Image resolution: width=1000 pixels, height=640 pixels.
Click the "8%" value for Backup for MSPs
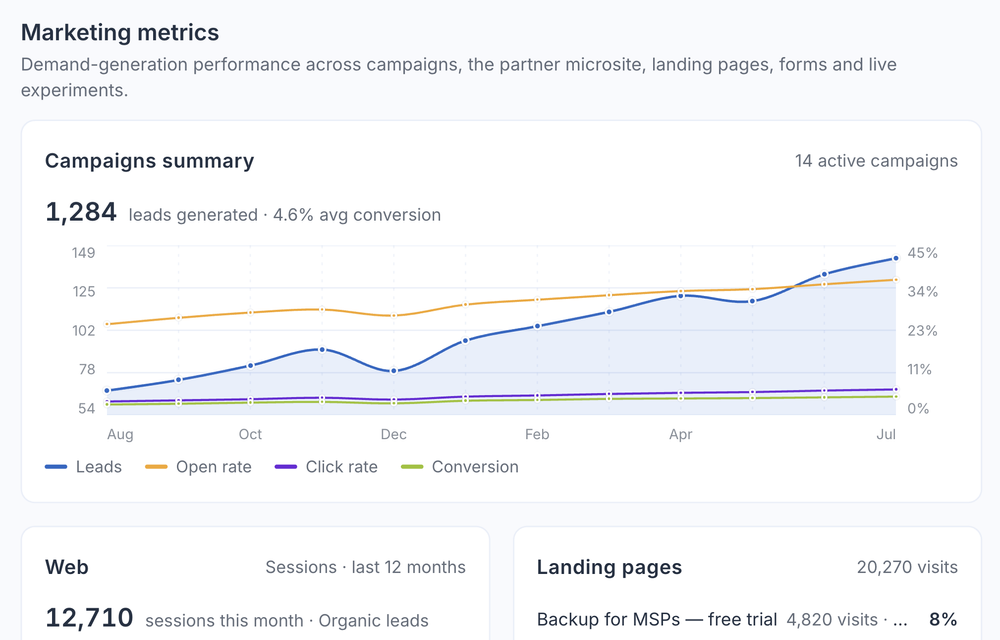pos(943,620)
